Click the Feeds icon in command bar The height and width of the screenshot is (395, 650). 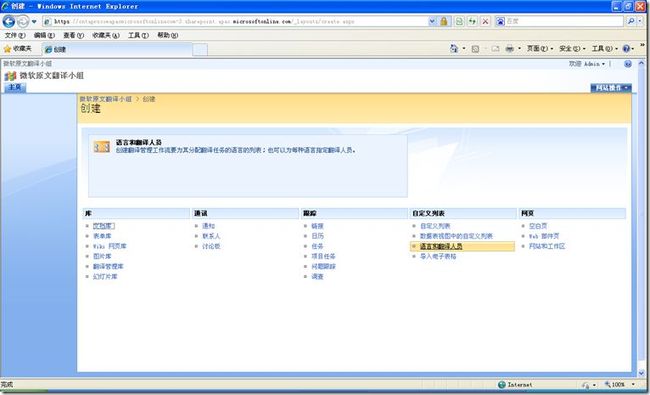click(x=475, y=49)
